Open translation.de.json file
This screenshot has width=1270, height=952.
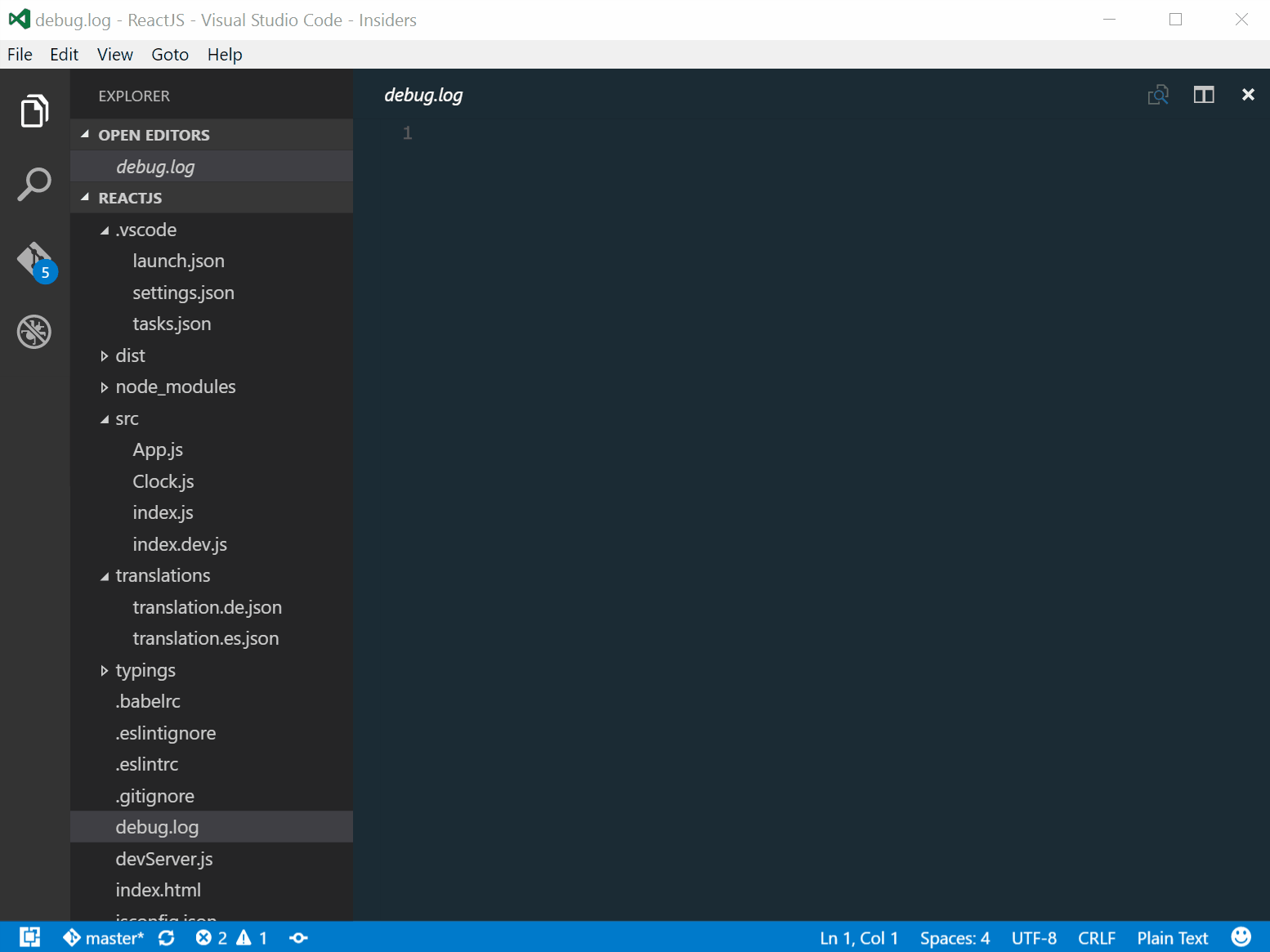212,607
